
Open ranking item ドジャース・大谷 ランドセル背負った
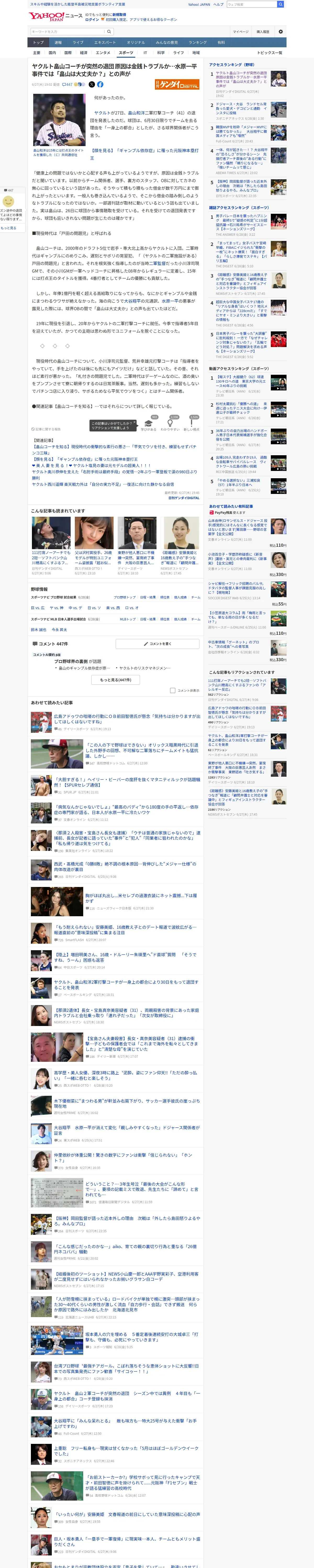[242, 108]
